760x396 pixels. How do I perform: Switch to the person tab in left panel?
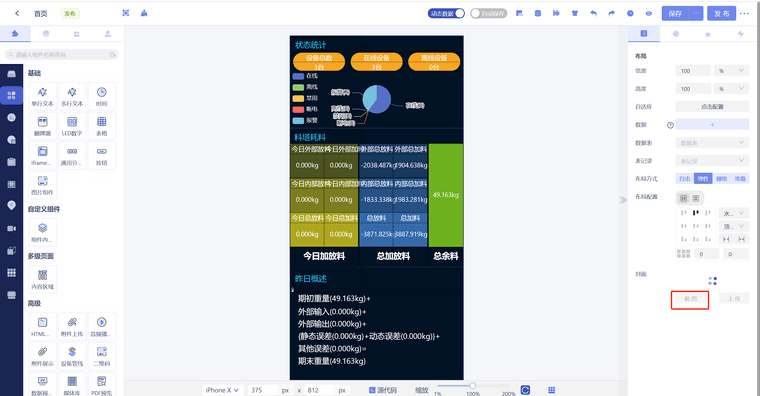[x=108, y=33]
